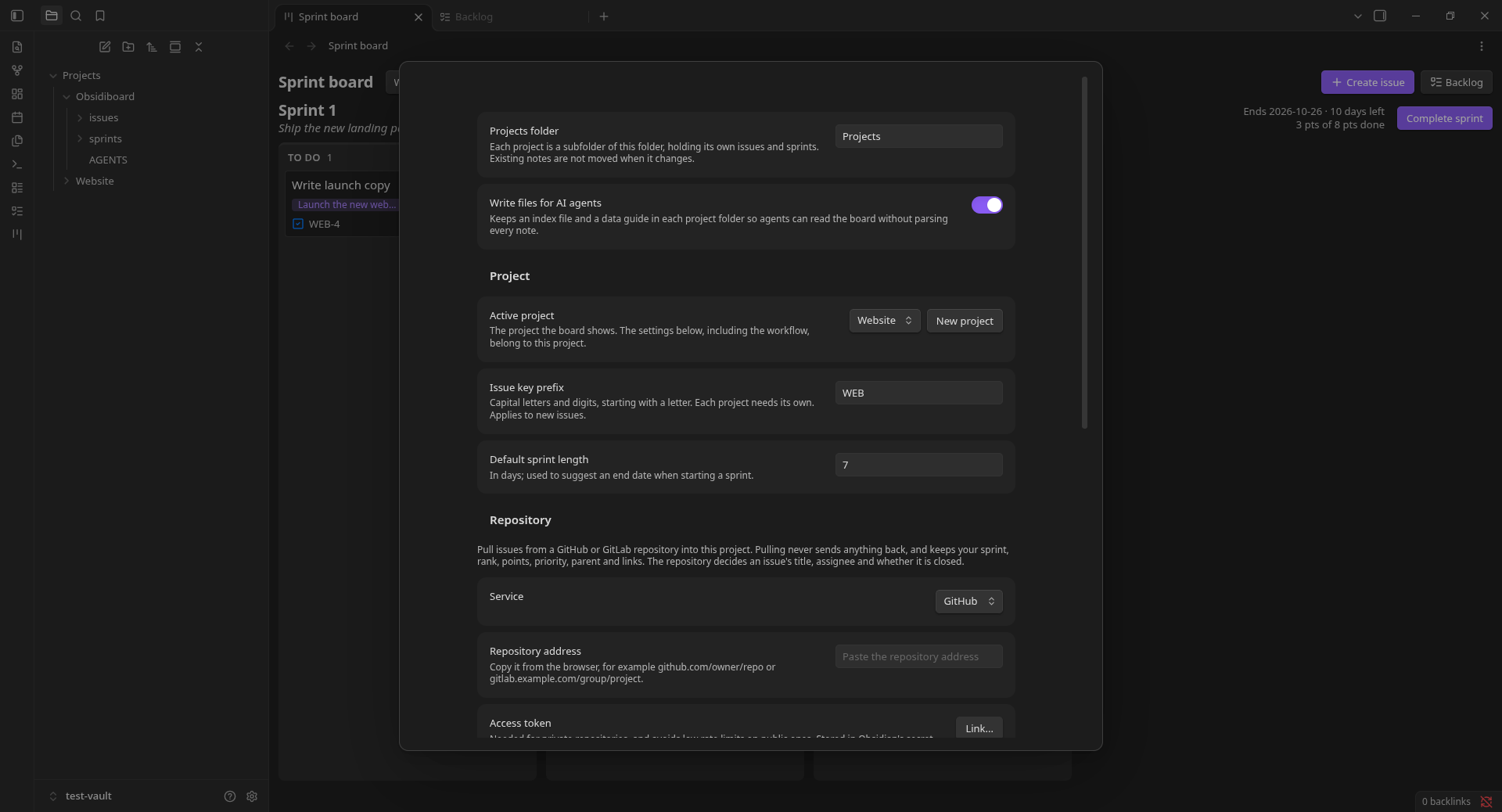
Task: Open command palette terminal icon
Action: pyautogui.click(x=17, y=164)
